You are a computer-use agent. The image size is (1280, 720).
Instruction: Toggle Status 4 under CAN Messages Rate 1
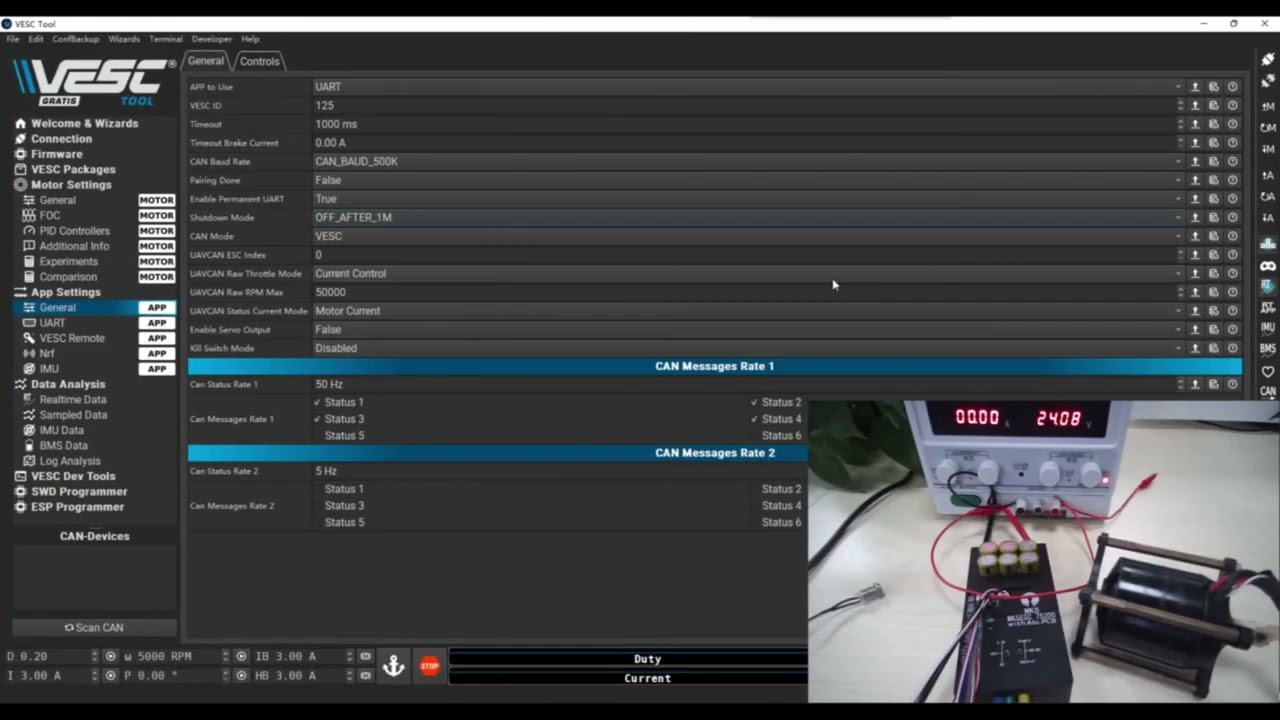coord(777,419)
